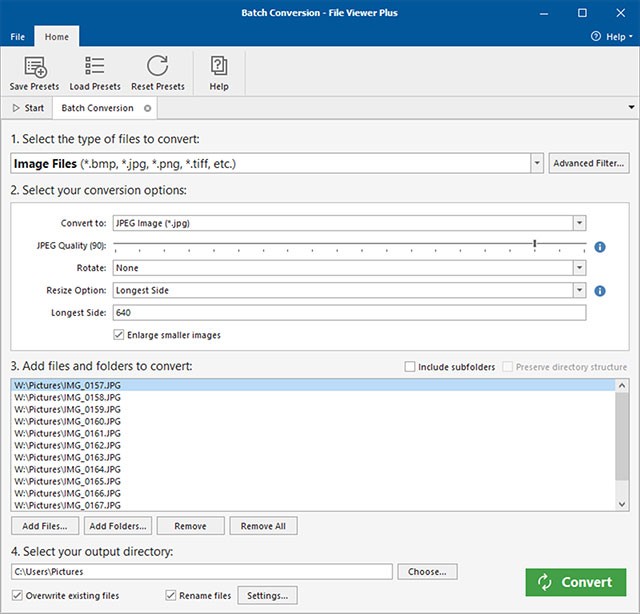Switch to the Start tab
The height and width of the screenshot is (614, 640).
(x=28, y=108)
